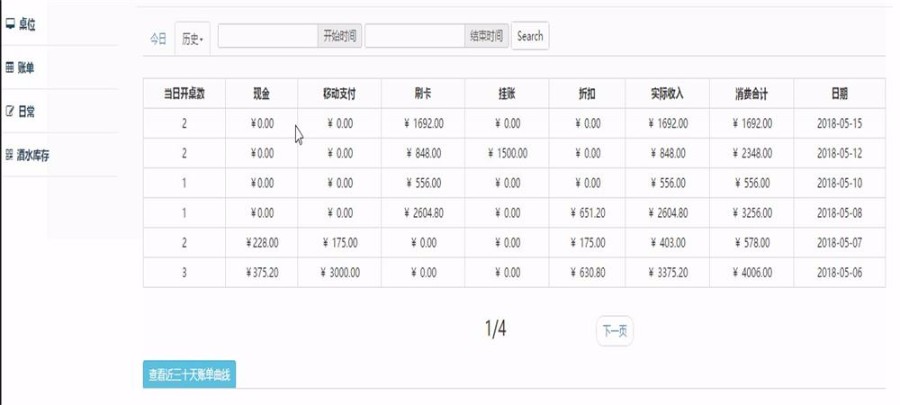Expand the 历史 dropdown
Viewport: 900px width, 405px height.
coord(193,38)
